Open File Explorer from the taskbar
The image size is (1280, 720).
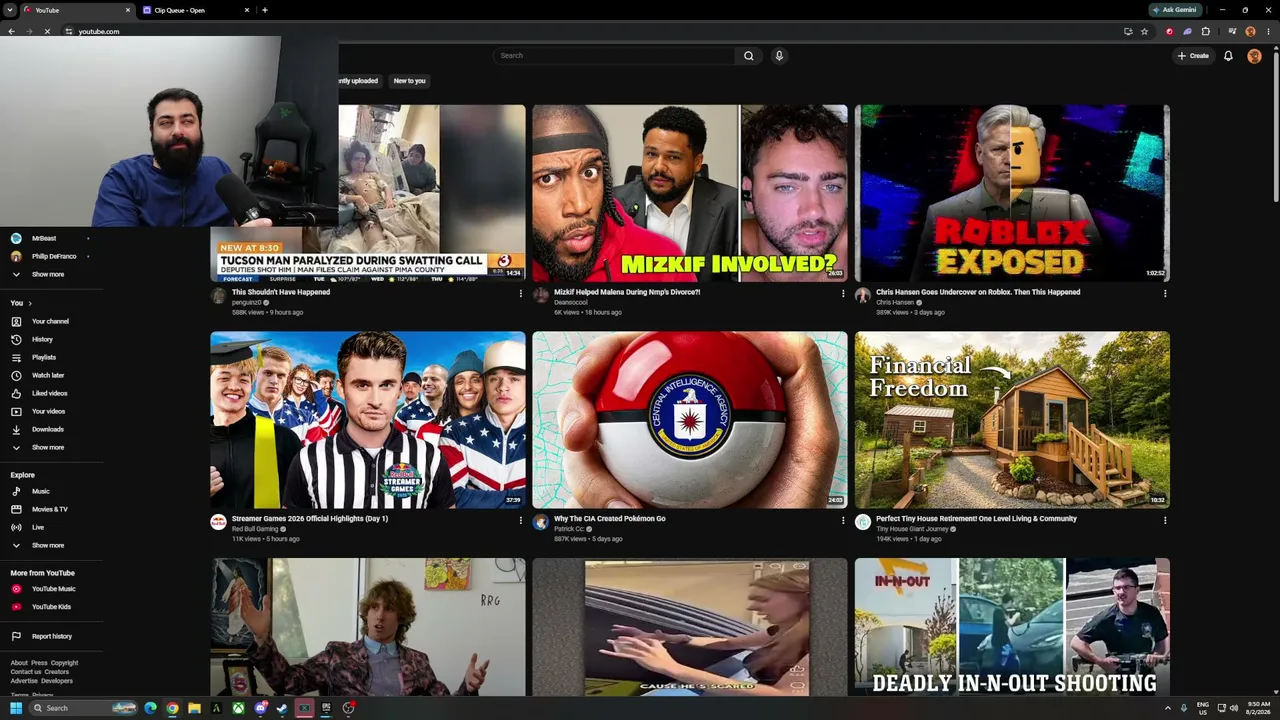point(194,708)
